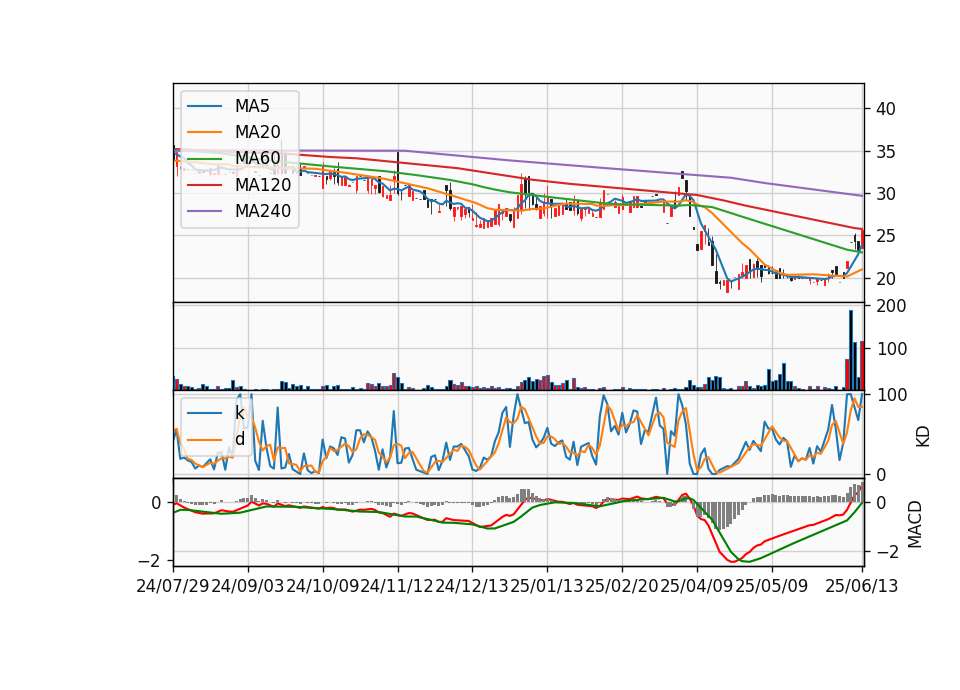Click the MA20 legend label
Screen dimensions: 960x690
pos(257,132)
